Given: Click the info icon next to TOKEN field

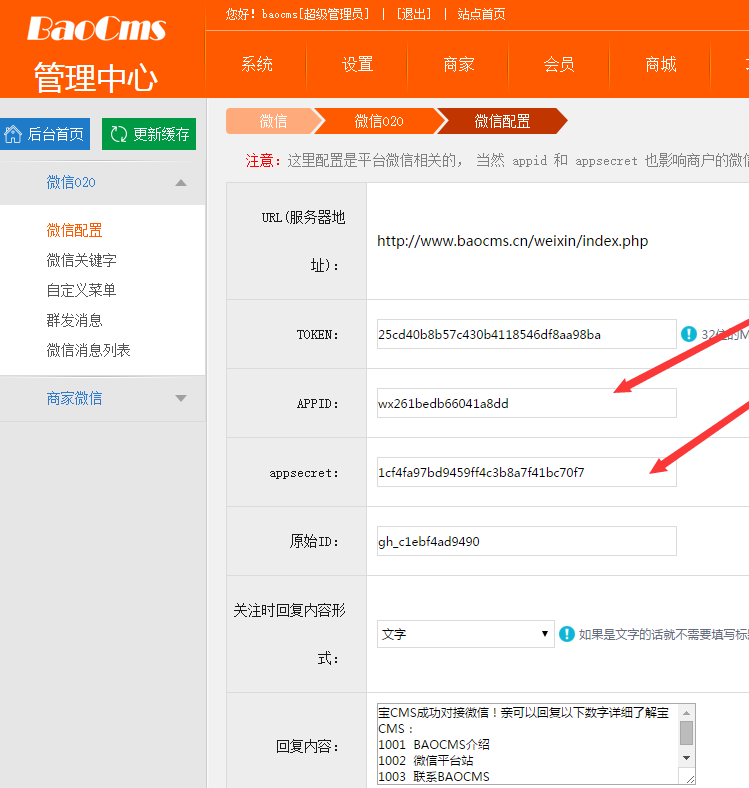Looking at the screenshot, I should [x=689, y=334].
